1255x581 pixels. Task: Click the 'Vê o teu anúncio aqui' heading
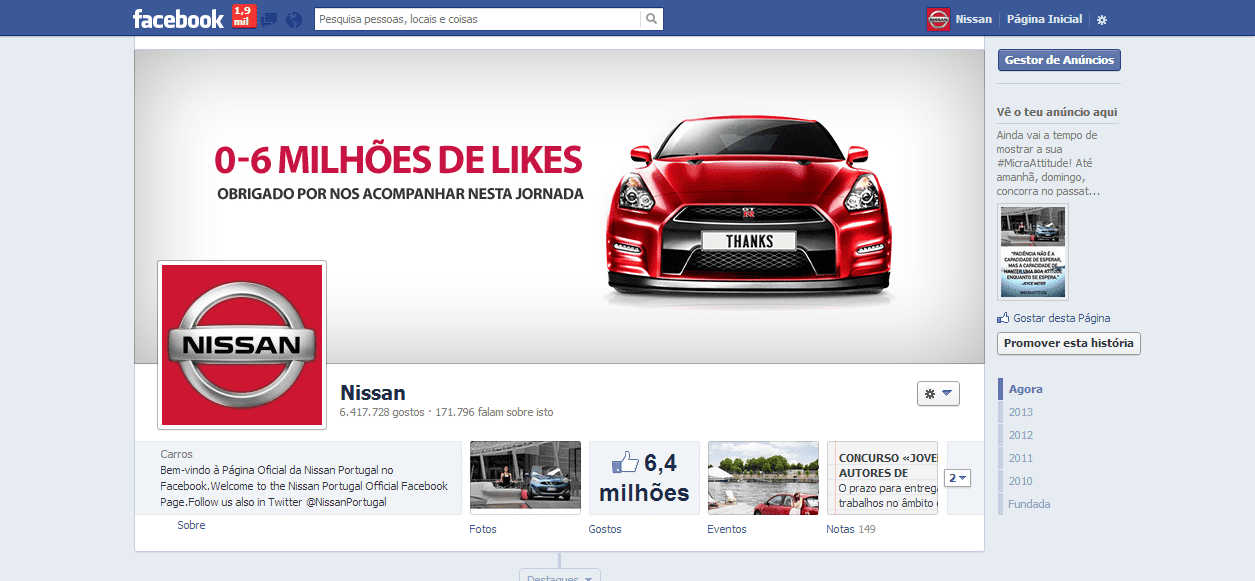pyautogui.click(x=1057, y=112)
